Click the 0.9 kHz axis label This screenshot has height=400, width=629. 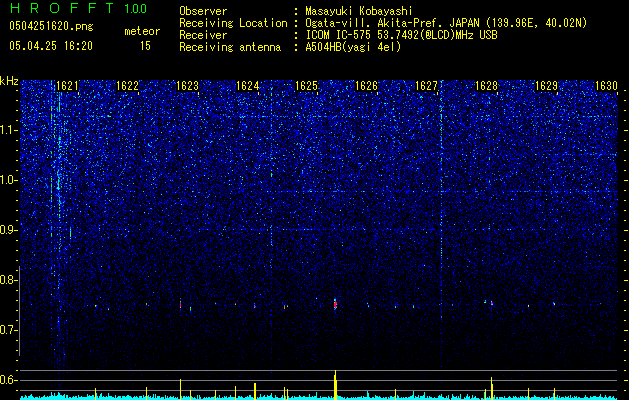(x=9, y=230)
